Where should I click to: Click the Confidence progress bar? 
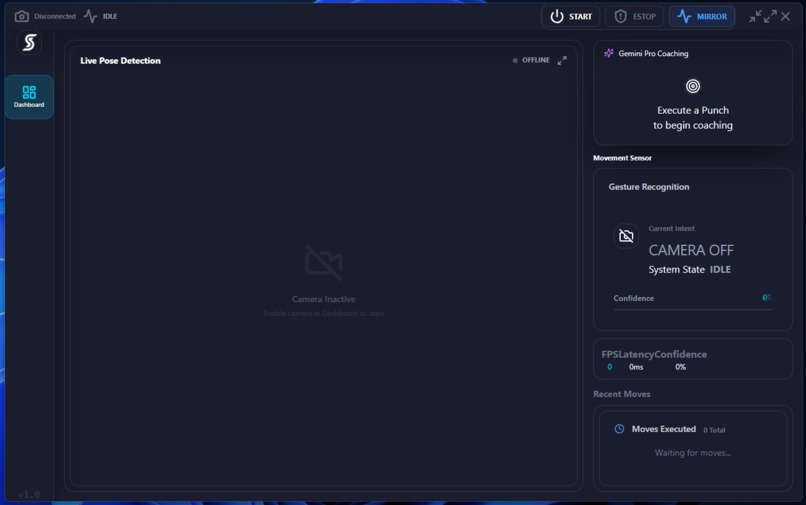692,310
